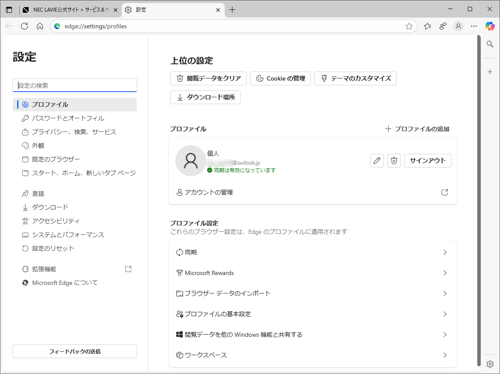Click the サインアウト button
The height and width of the screenshot is (374, 500).
(x=428, y=161)
